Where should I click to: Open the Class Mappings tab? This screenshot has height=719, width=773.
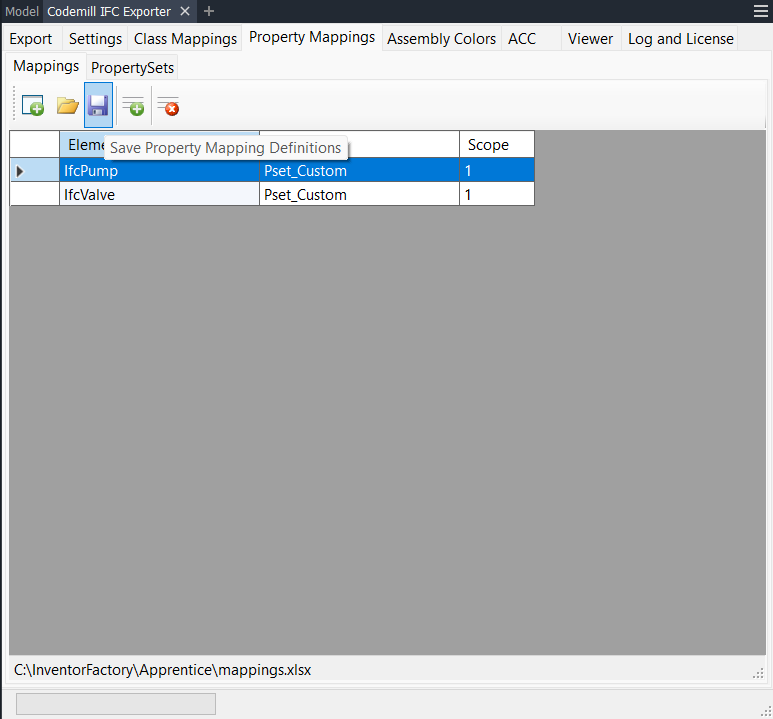click(x=185, y=39)
